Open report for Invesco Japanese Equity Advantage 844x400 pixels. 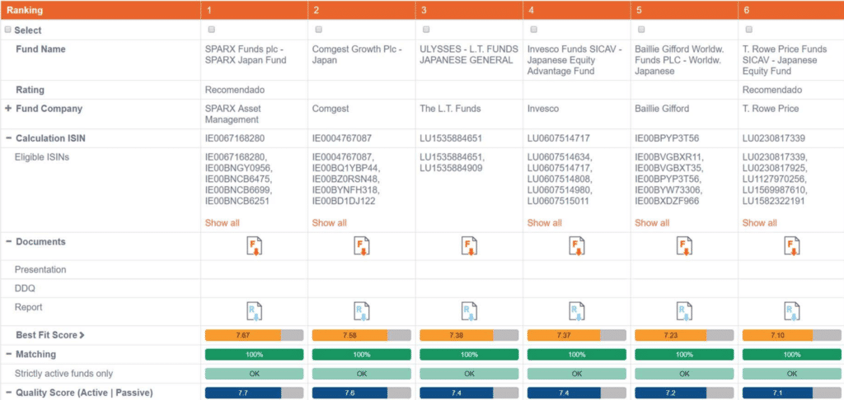click(x=577, y=311)
